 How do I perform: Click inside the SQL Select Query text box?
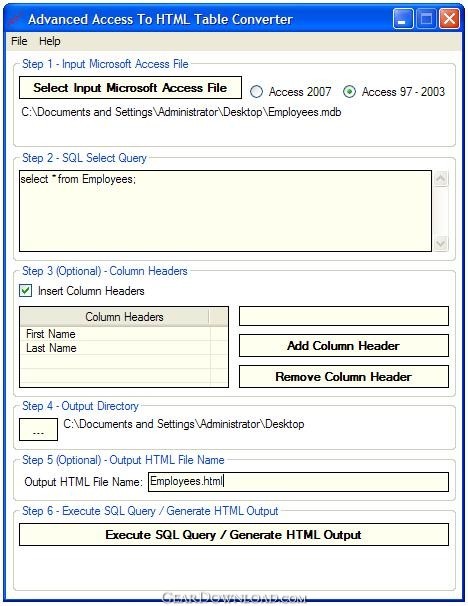pos(225,211)
